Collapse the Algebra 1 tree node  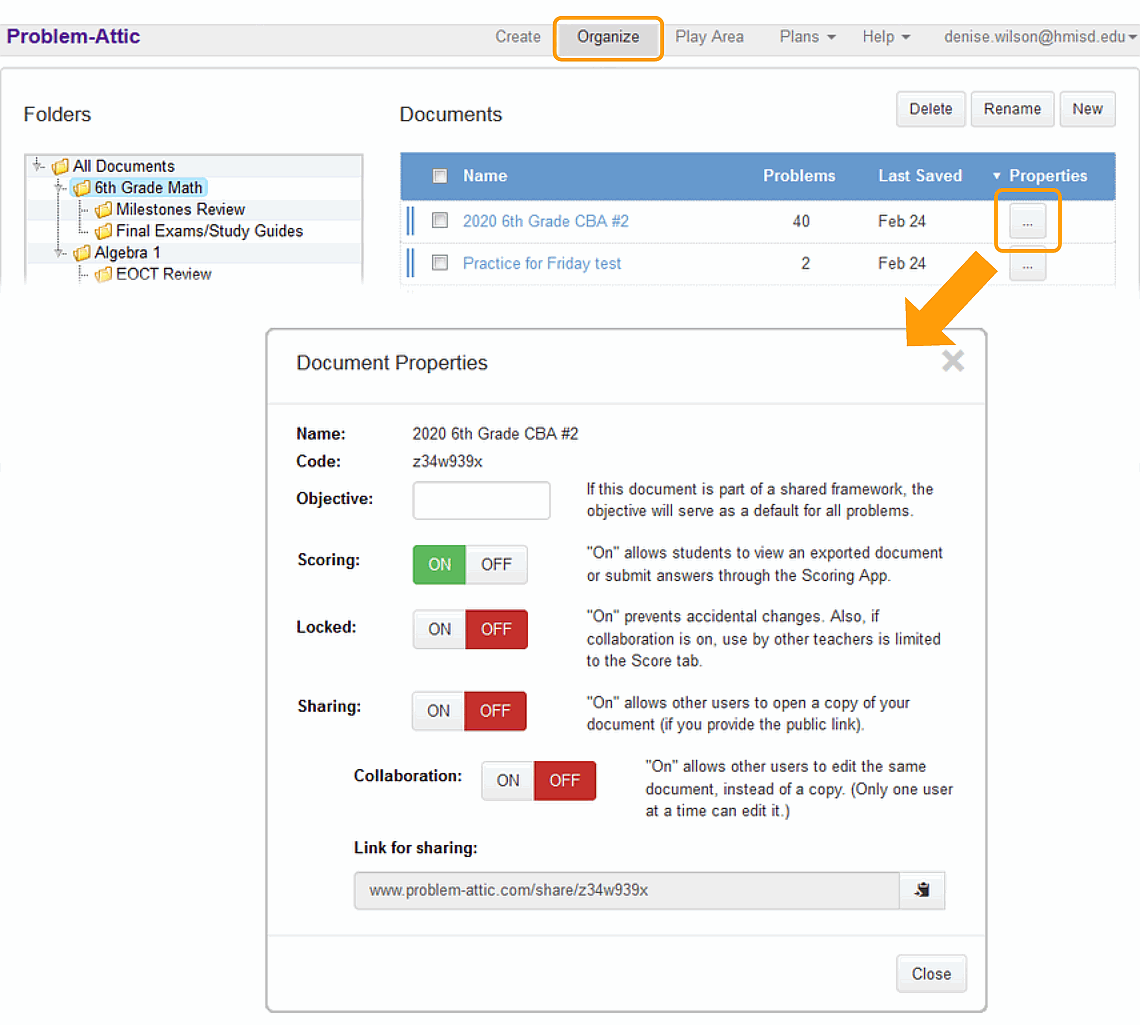coord(60,252)
